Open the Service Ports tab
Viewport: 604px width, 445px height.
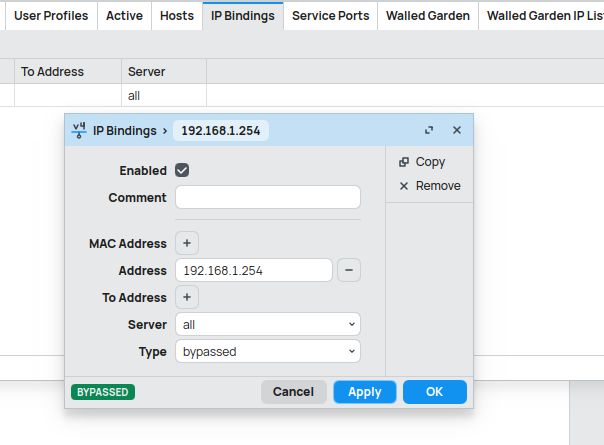(x=330, y=16)
